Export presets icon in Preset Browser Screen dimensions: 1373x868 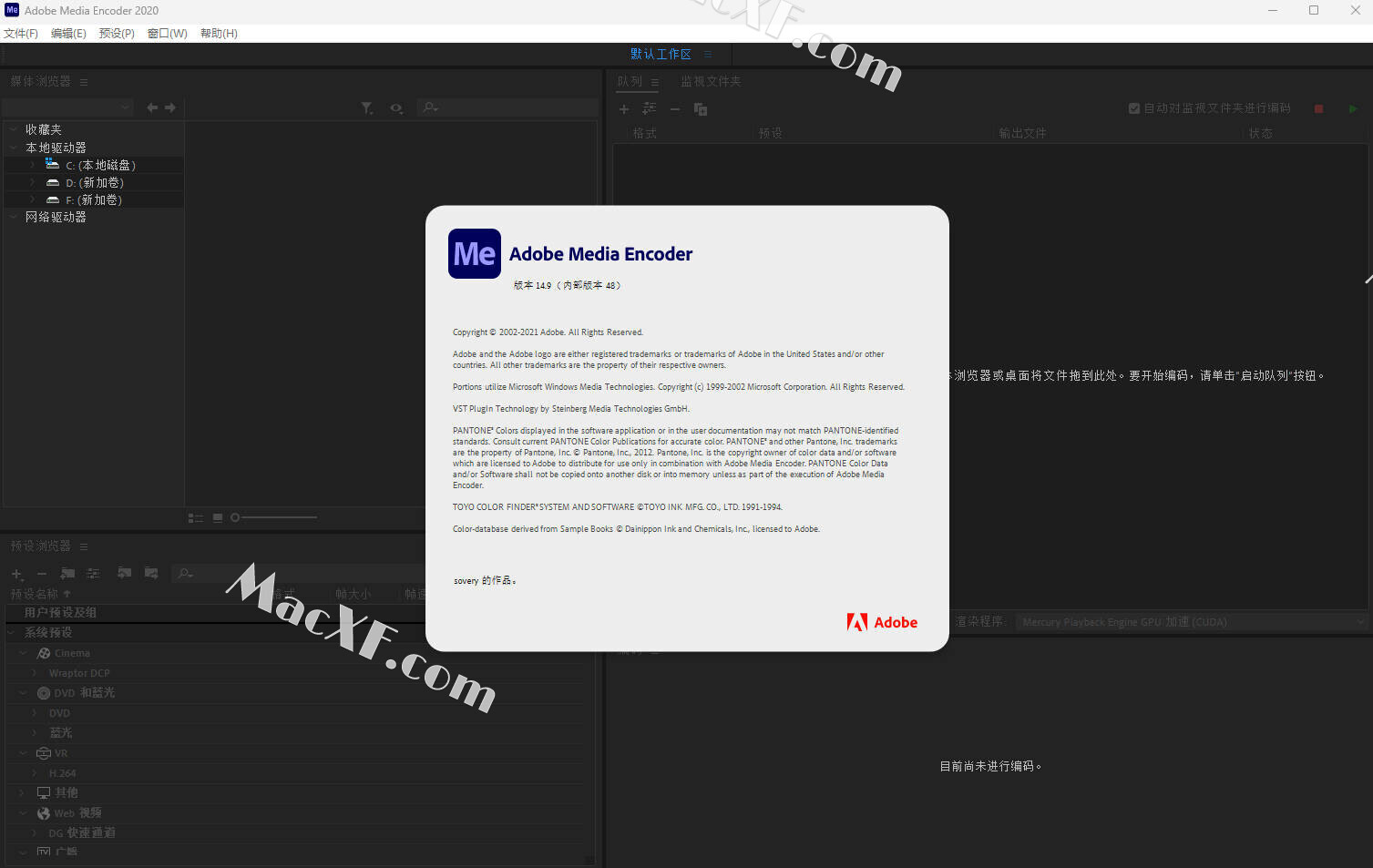click(x=151, y=573)
